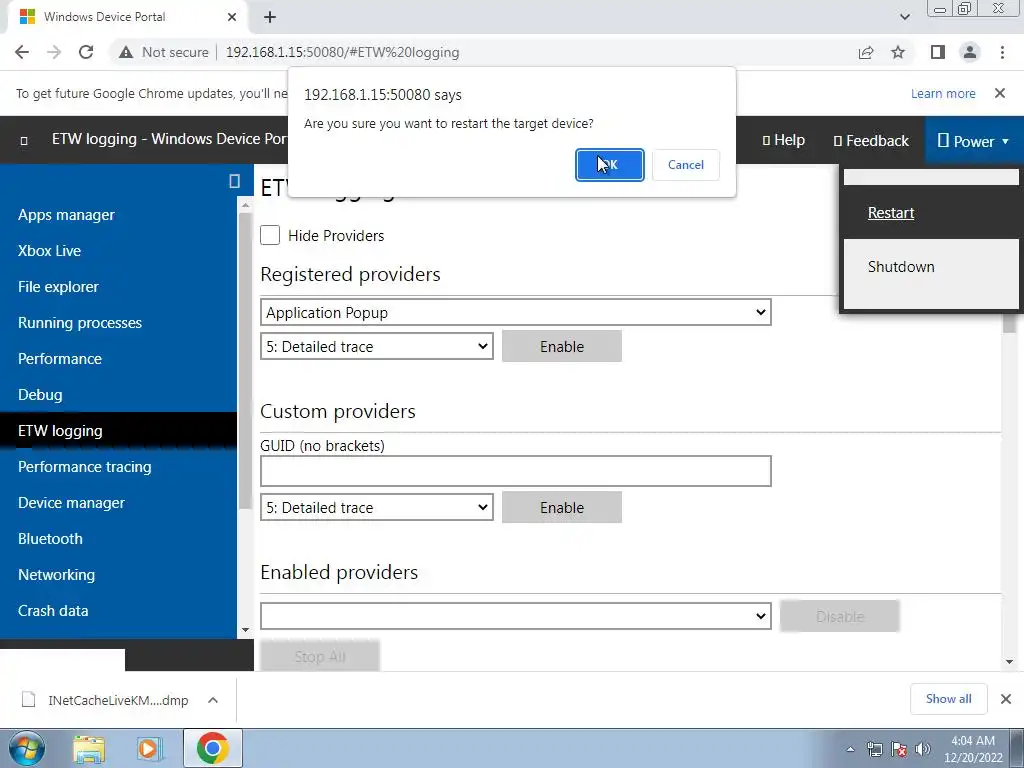Open the Feedback link
Image resolution: width=1024 pixels, height=768 pixels.
click(x=871, y=140)
